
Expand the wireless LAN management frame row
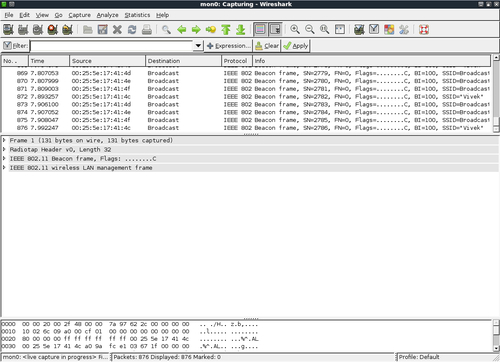4,168
